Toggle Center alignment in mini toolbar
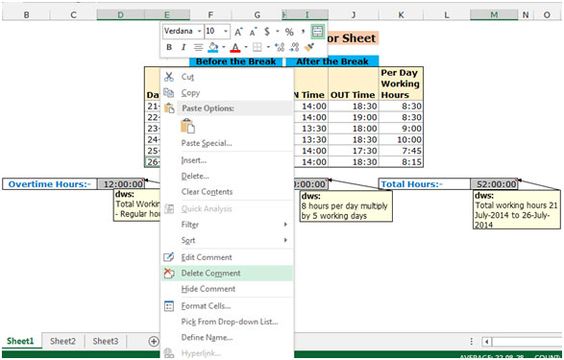Viewport: 564px width, 360px height. [x=198, y=47]
